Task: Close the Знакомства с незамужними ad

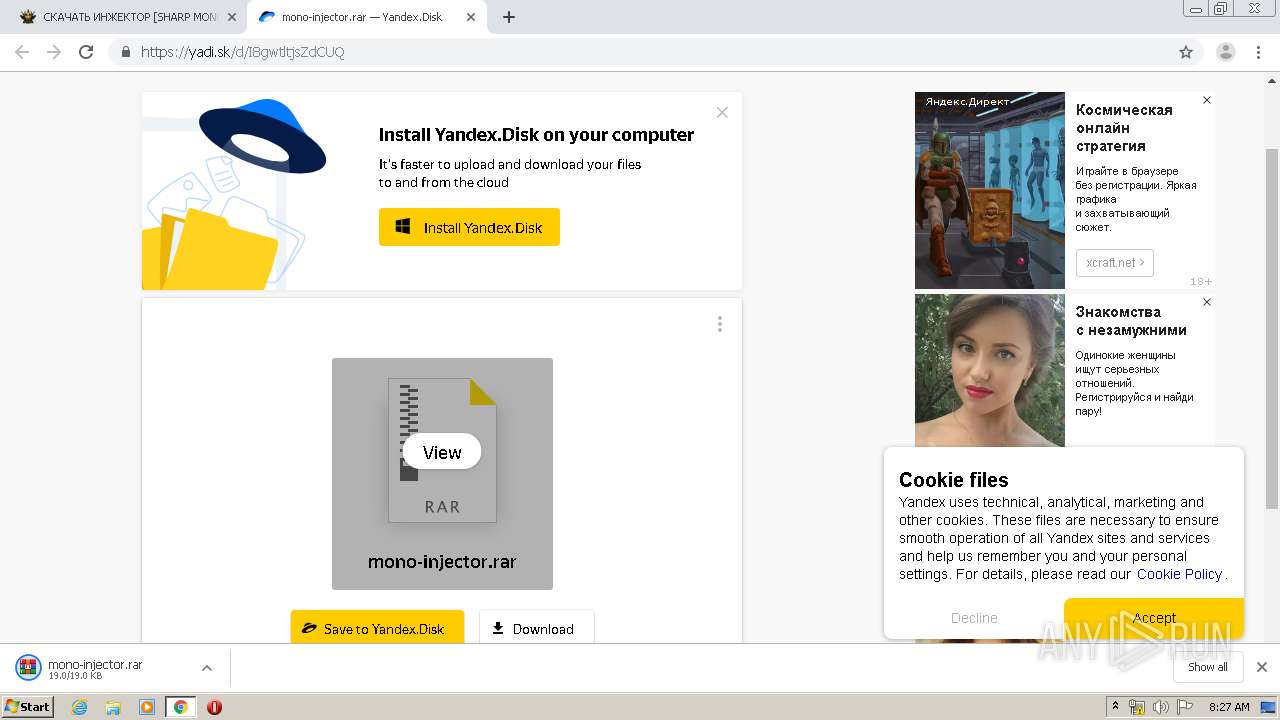Action: click(x=1207, y=302)
